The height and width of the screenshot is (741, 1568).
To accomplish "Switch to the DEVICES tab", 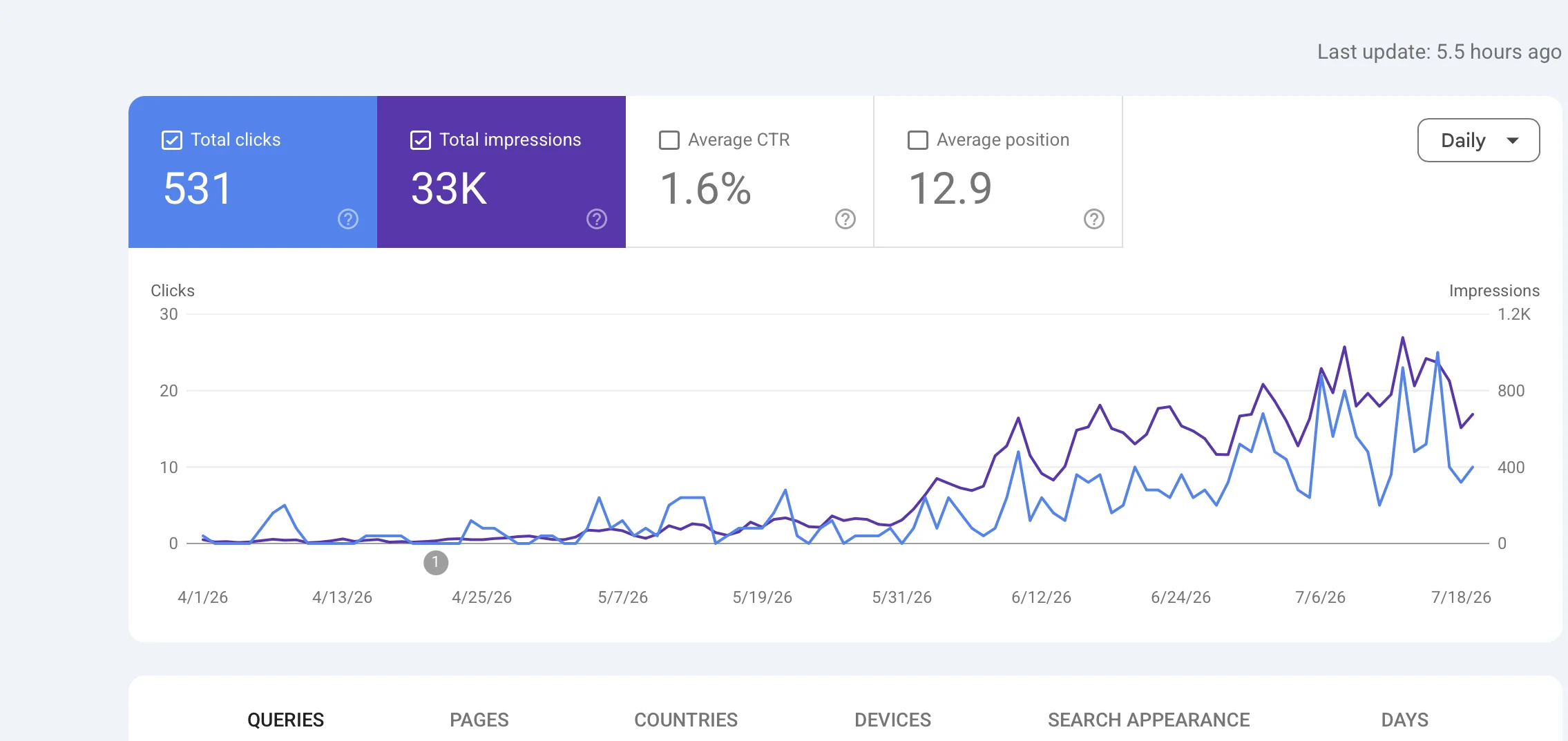I will click(x=892, y=720).
